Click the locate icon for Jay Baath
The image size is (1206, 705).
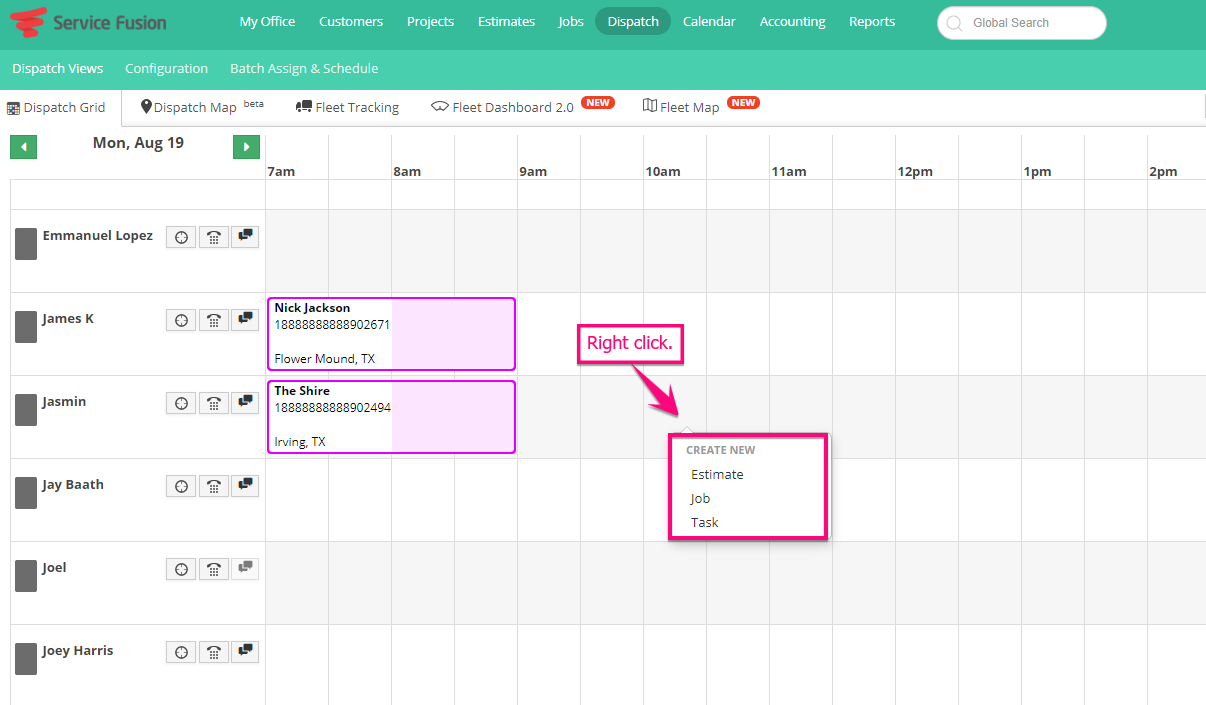click(x=180, y=486)
